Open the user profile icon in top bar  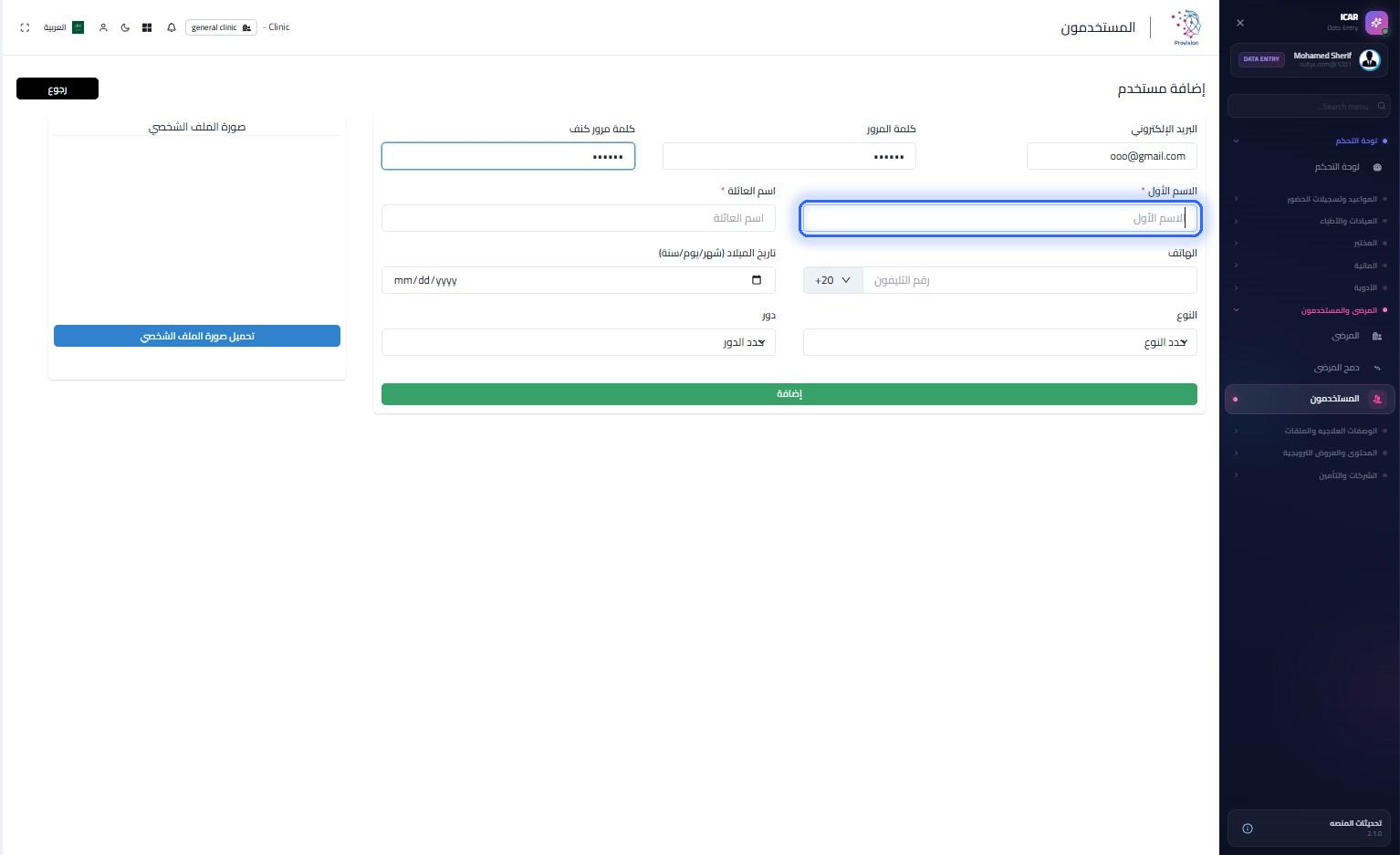click(103, 27)
